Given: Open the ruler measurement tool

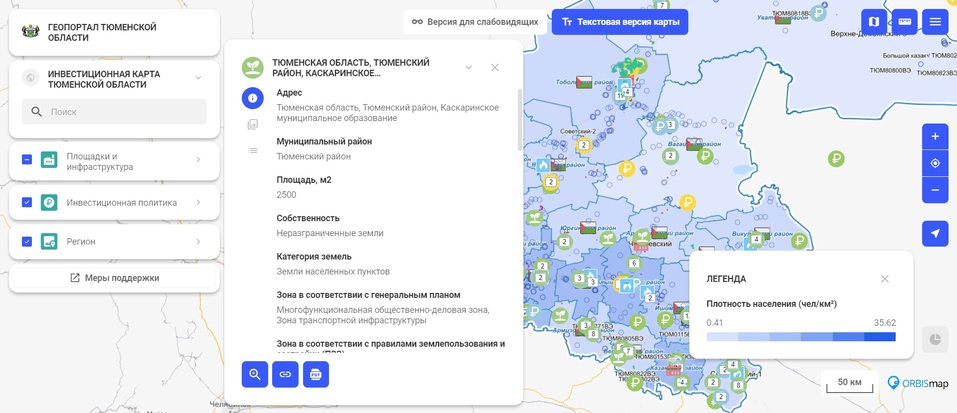Looking at the screenshot, I should [905, 22].
